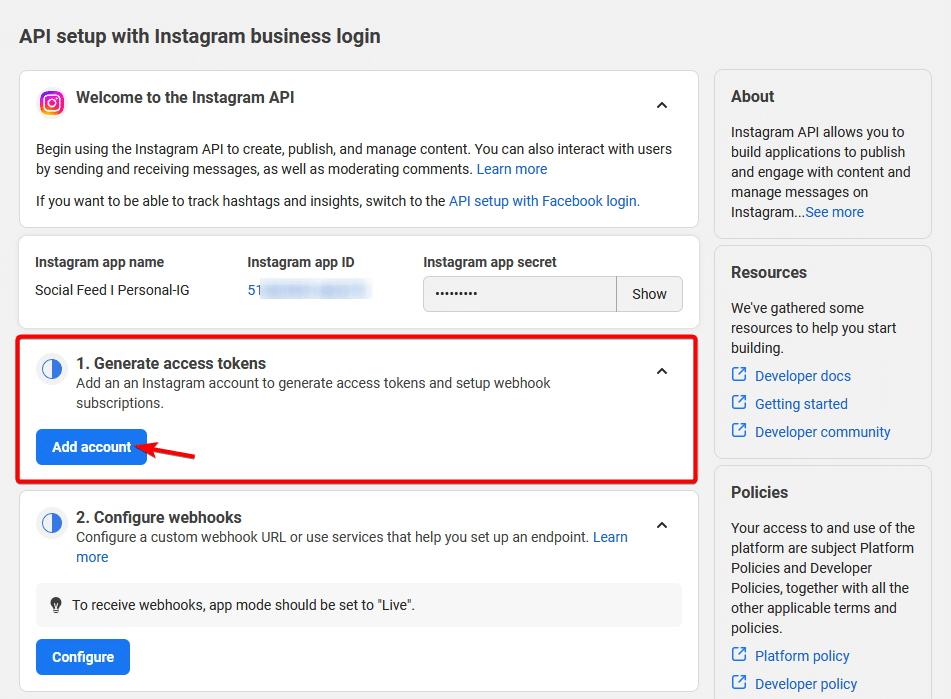Click the About heading

753,96
